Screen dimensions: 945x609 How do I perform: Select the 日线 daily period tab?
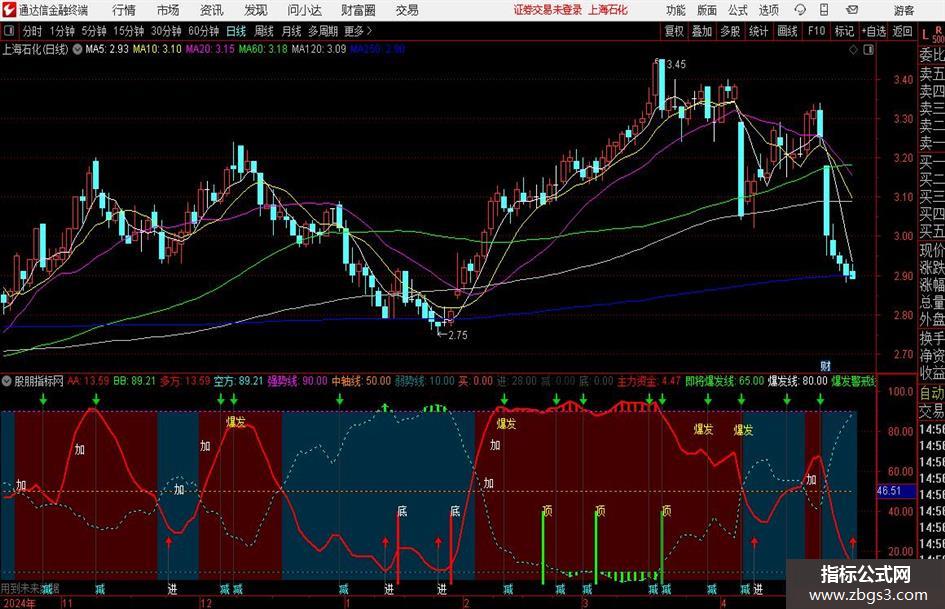click(236, 31)
